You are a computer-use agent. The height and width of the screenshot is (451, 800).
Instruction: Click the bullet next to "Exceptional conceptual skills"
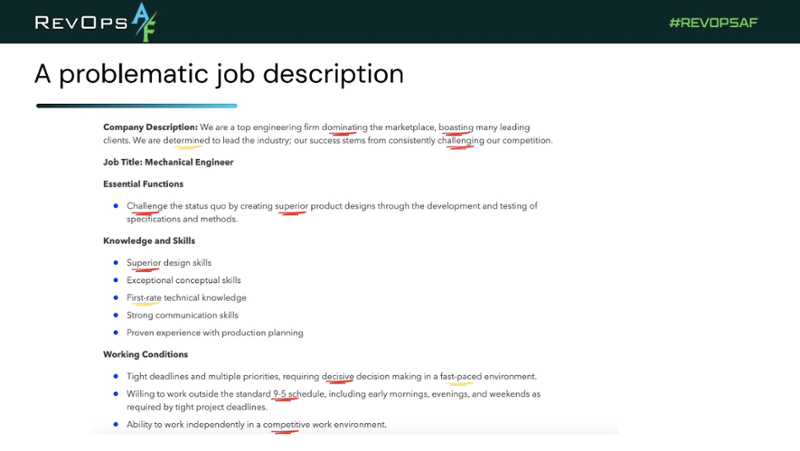point(116,280)
